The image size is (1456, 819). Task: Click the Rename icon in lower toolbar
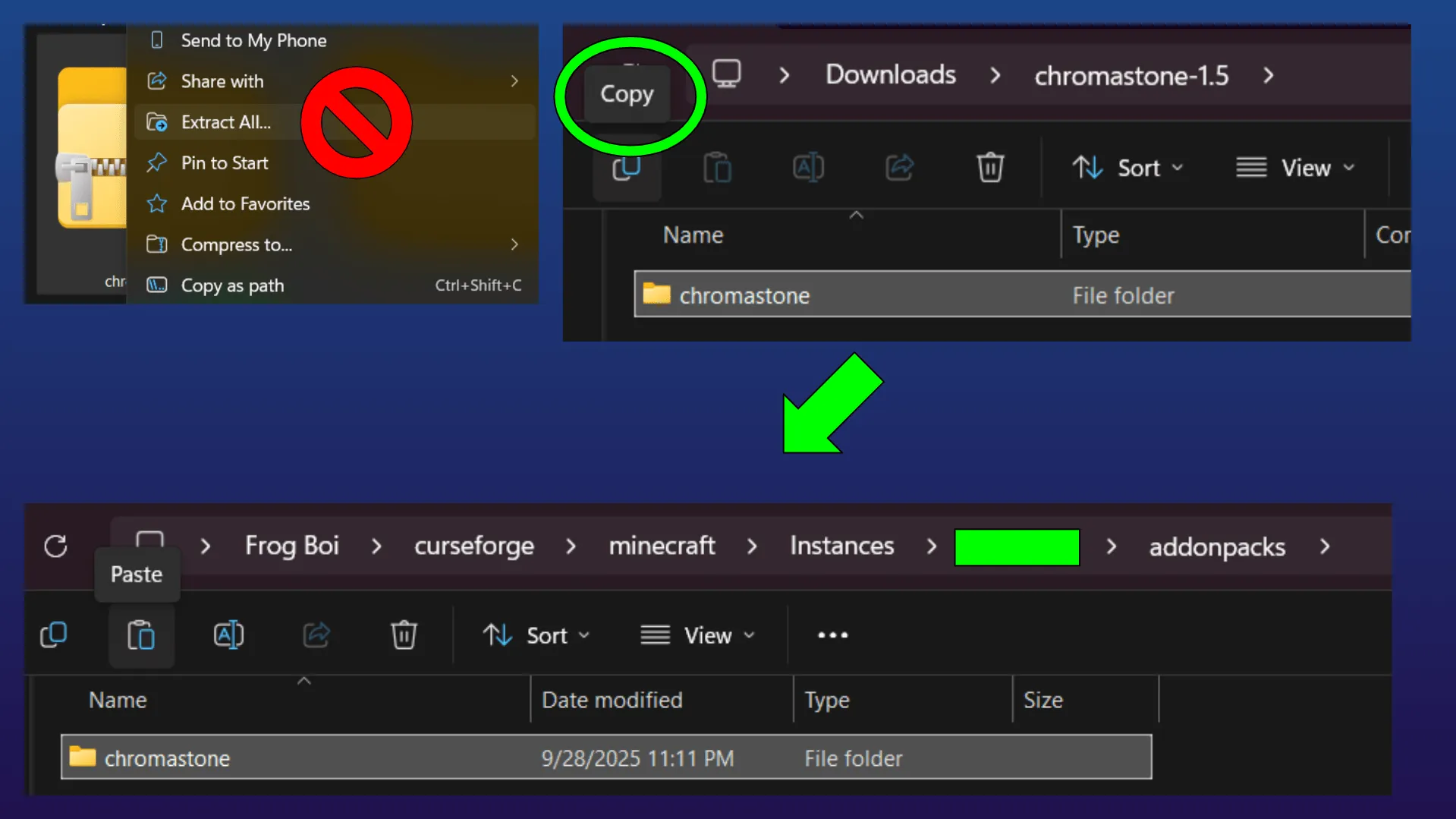click(x=228, y=635)
